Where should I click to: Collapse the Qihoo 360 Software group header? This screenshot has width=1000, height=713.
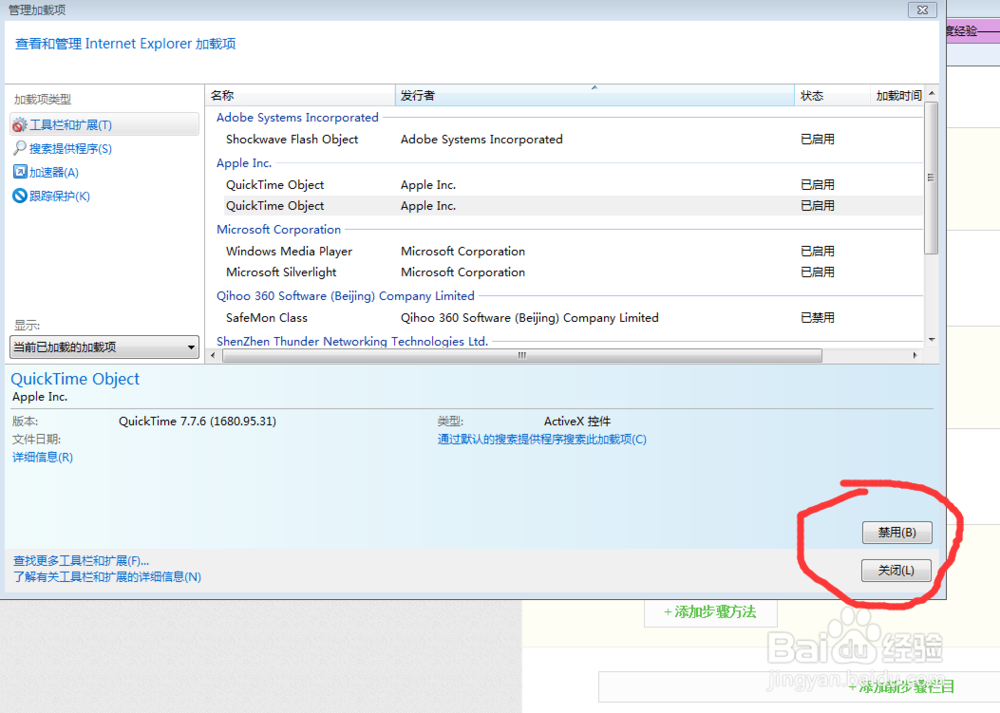point(345,295)
